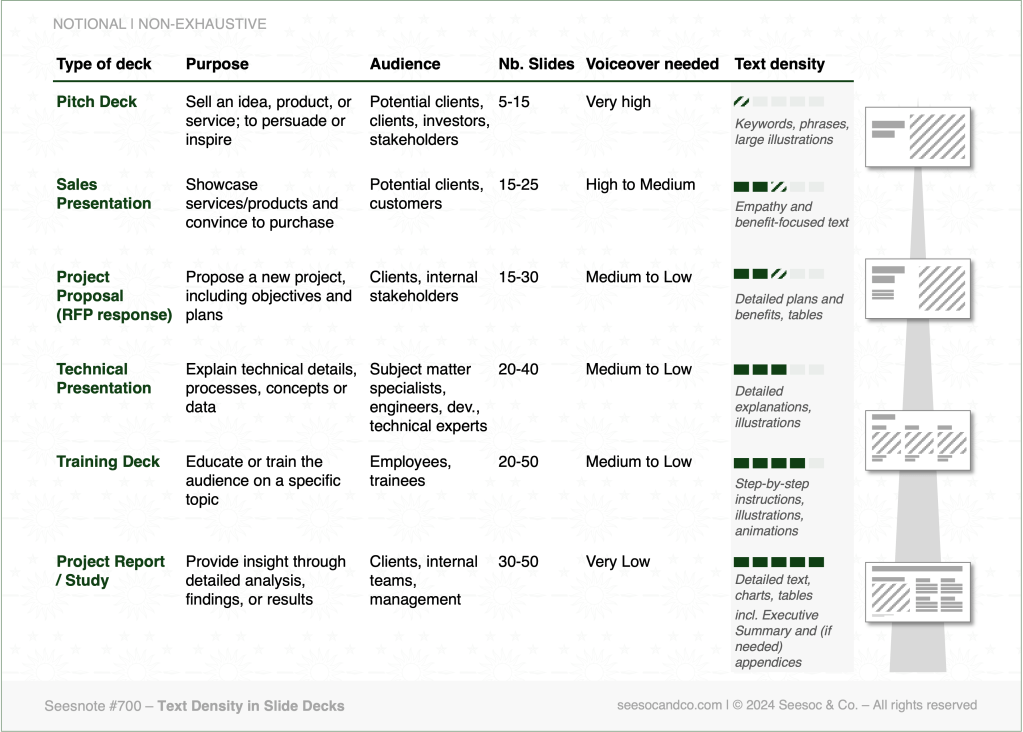Click the Project Report full density bar indicator

(779, 562)
